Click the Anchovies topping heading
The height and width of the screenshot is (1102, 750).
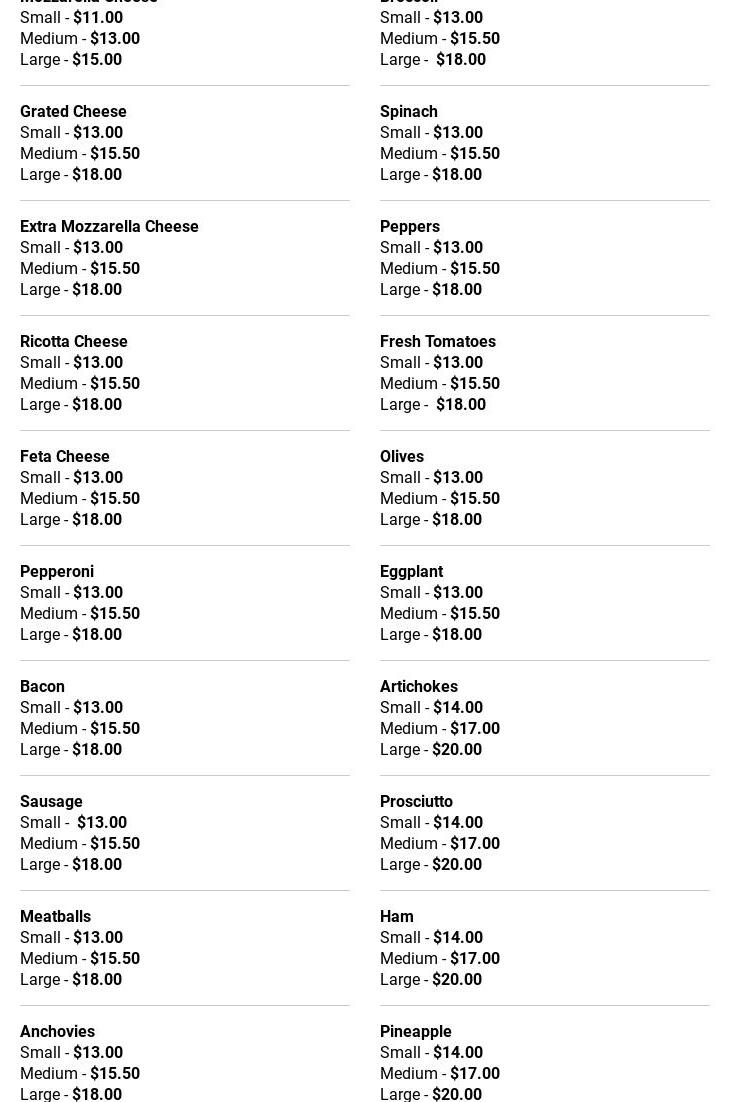(57, 1031)
